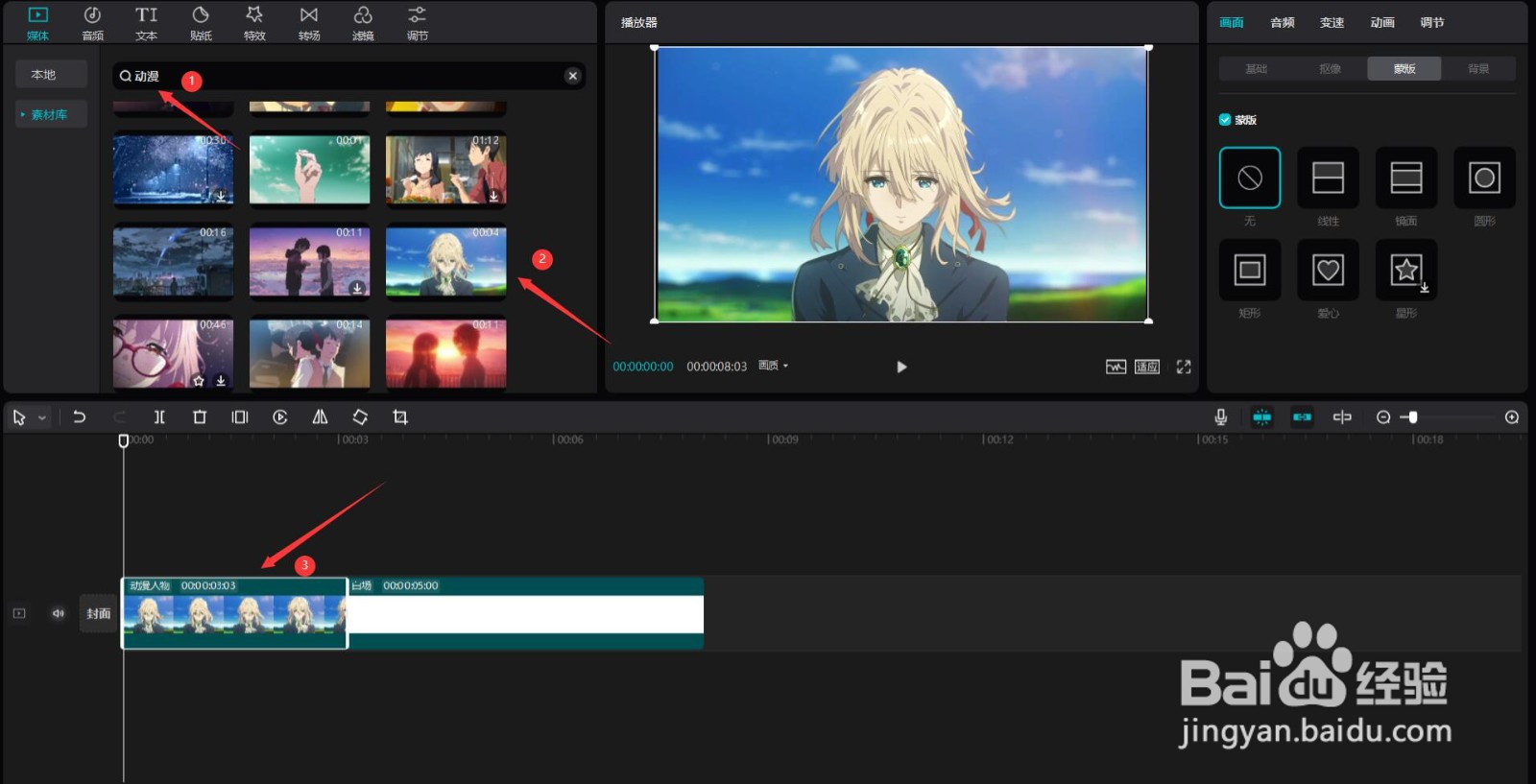Rotate the clip with the rotate icon
The height and width of the screenshot is (784, 1536).
[360, 416]
